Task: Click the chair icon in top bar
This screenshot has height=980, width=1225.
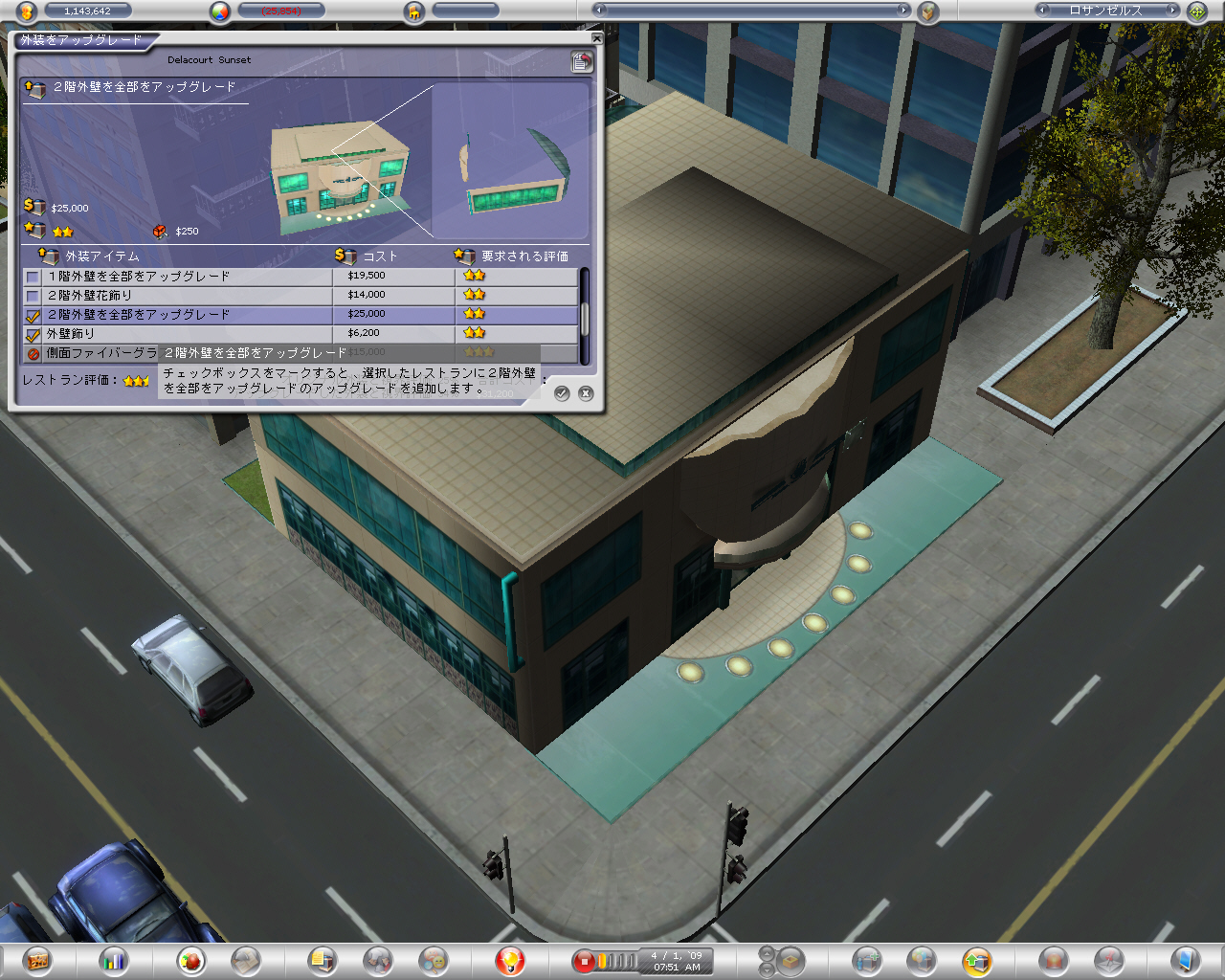Action: click(413, 11)
